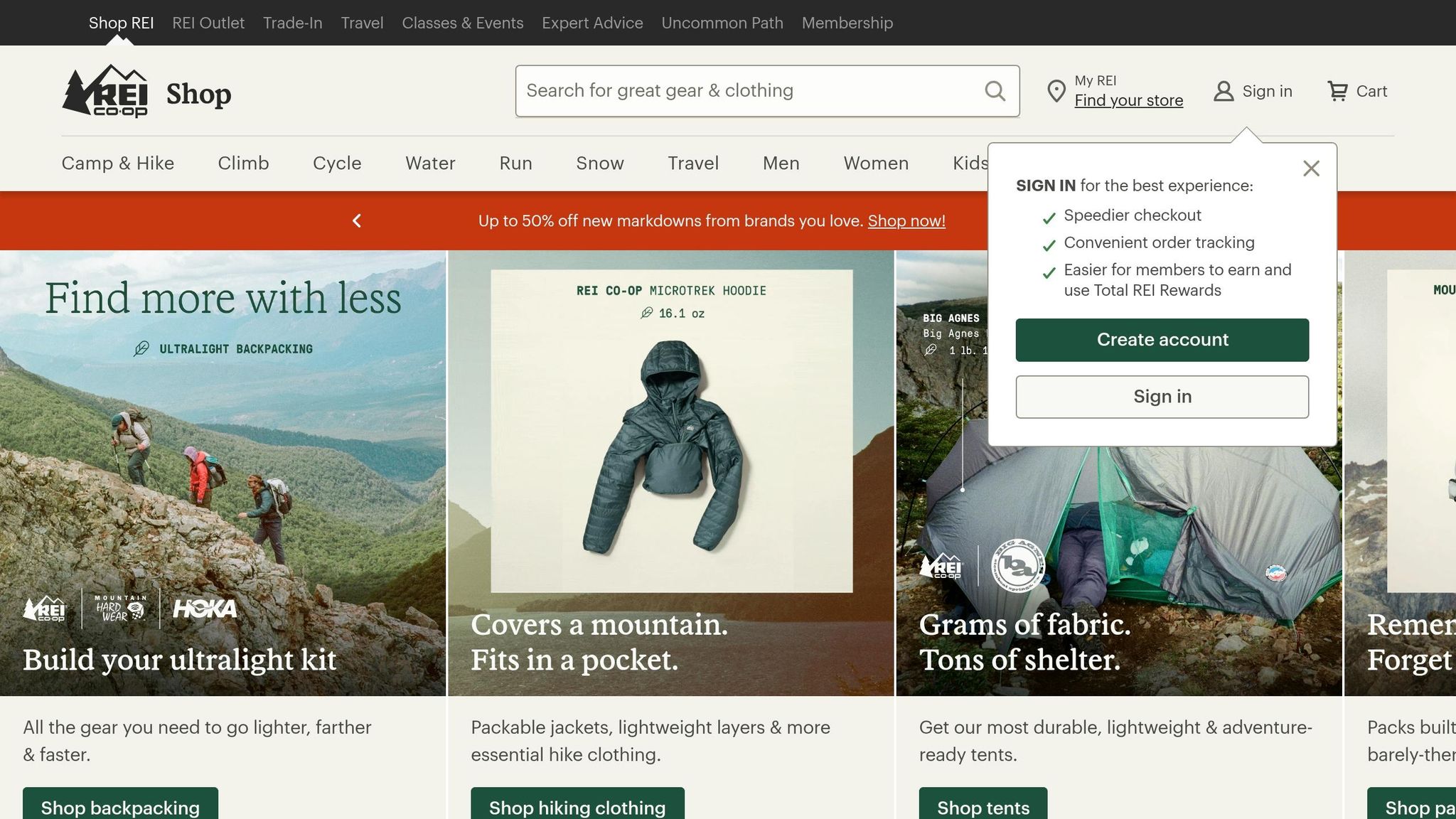Focus the gear & clothing search field

coord(746,91)
